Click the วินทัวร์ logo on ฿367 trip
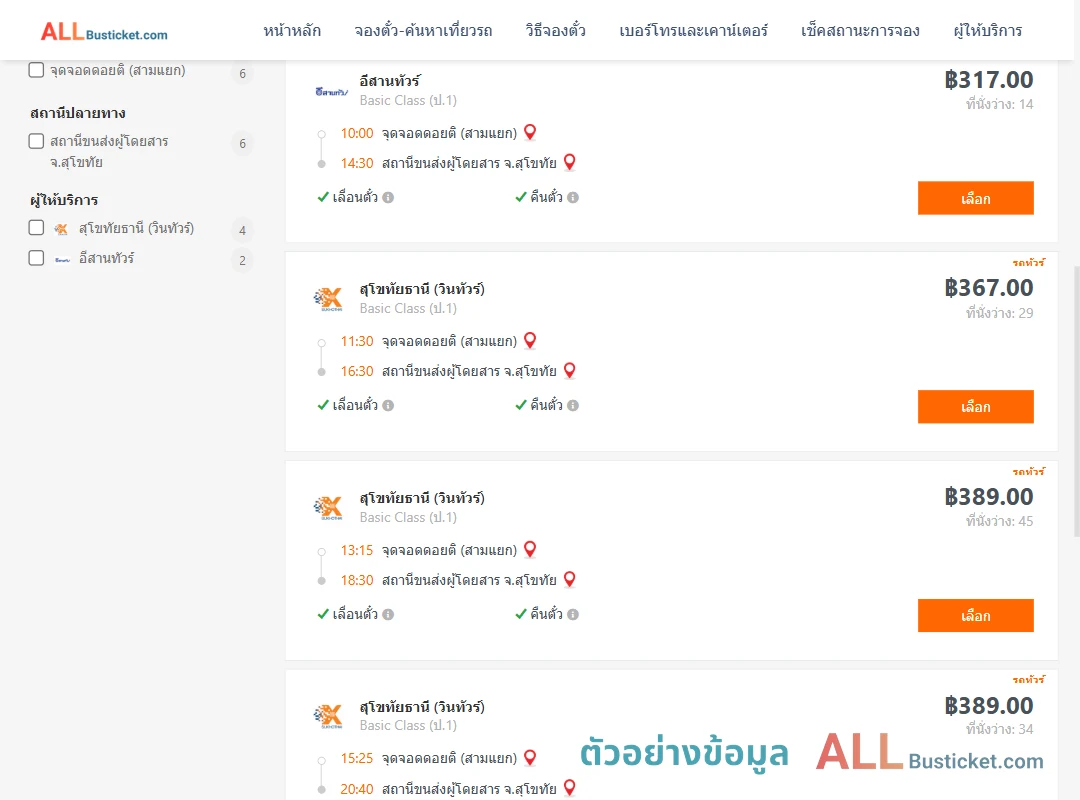This screenshot has width=1080, height=800. 328,299
